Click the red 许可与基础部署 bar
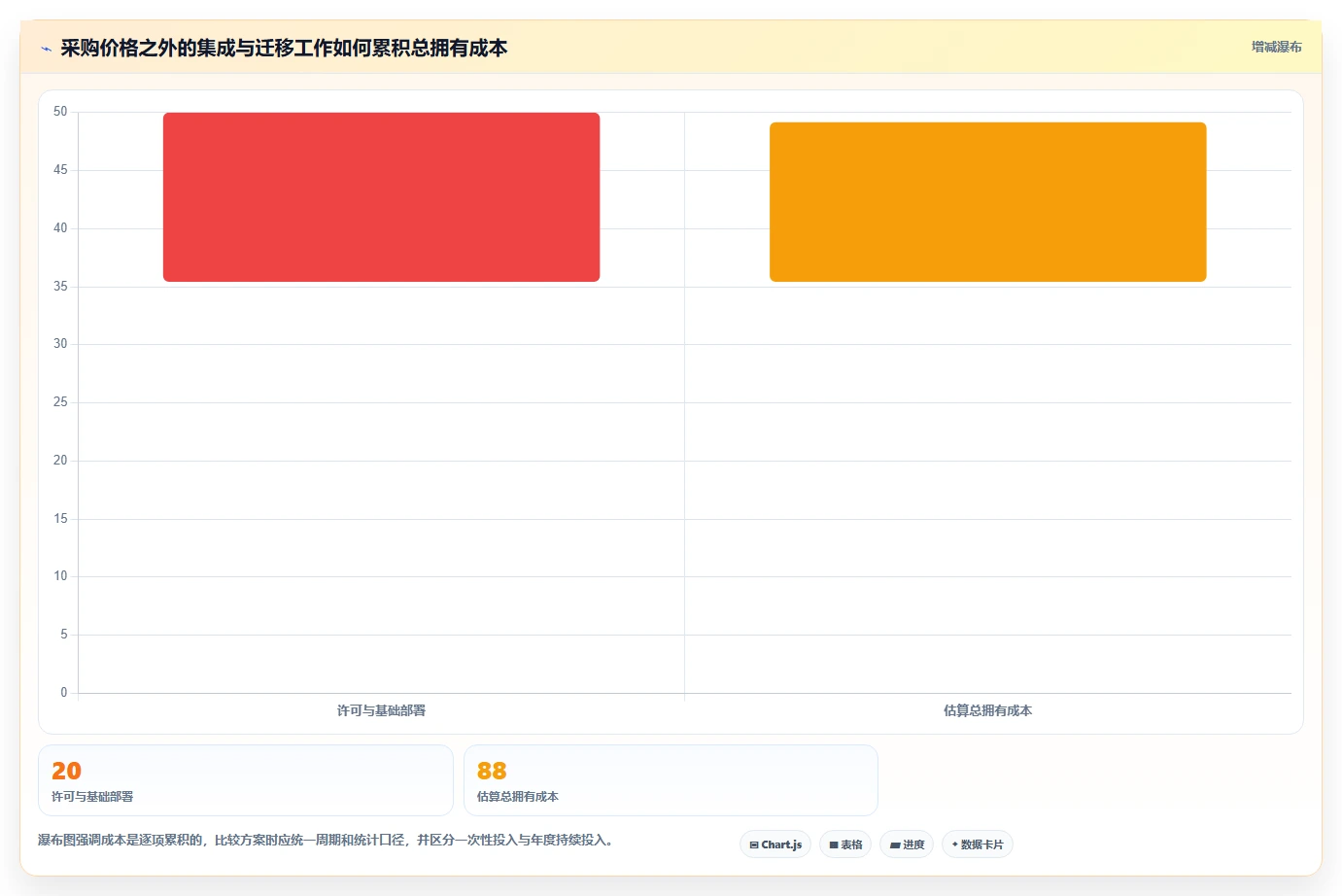 pyautogui.click(x=381, y=197)
